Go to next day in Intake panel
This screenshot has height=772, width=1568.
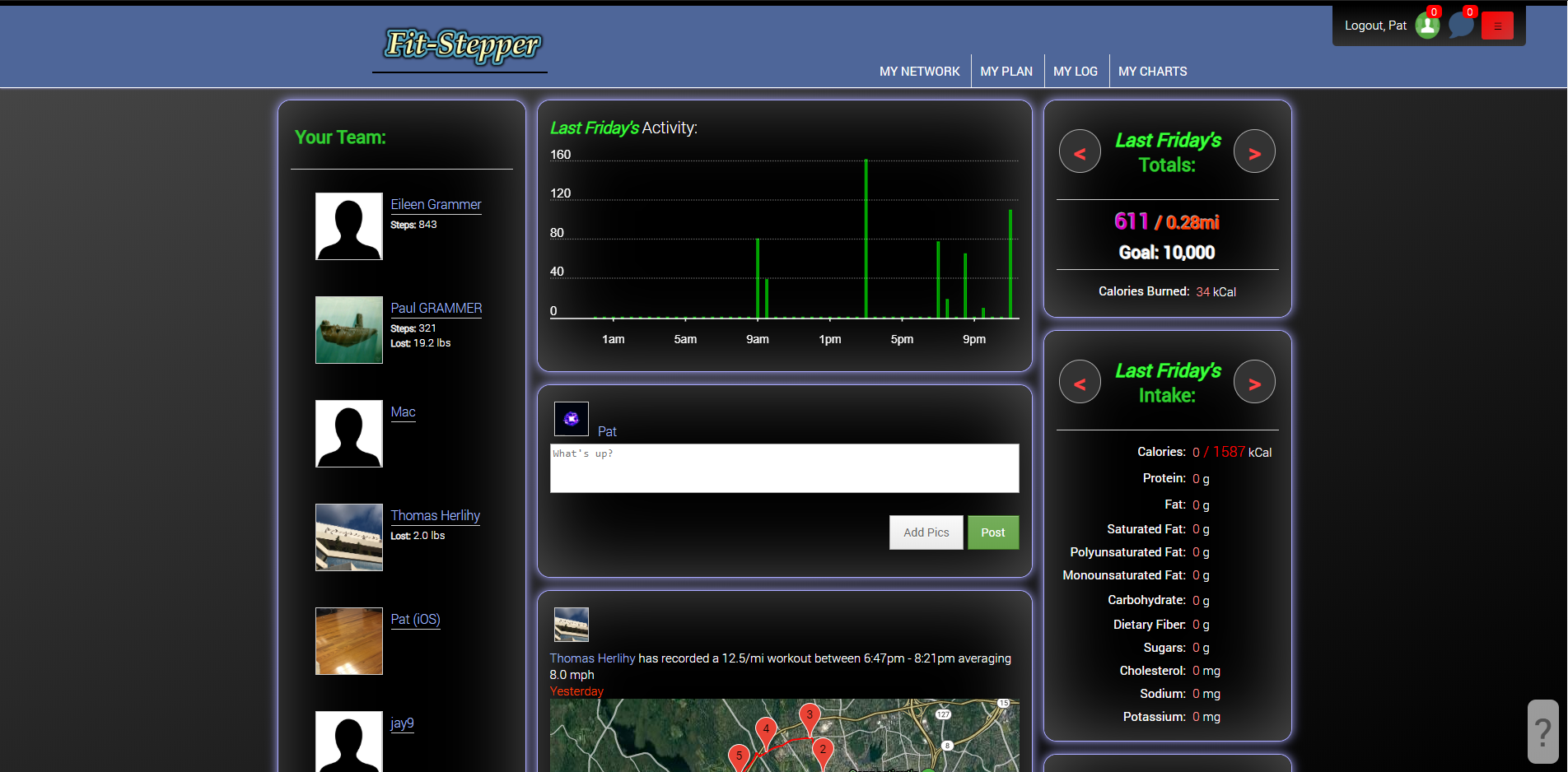[1254, 383]
